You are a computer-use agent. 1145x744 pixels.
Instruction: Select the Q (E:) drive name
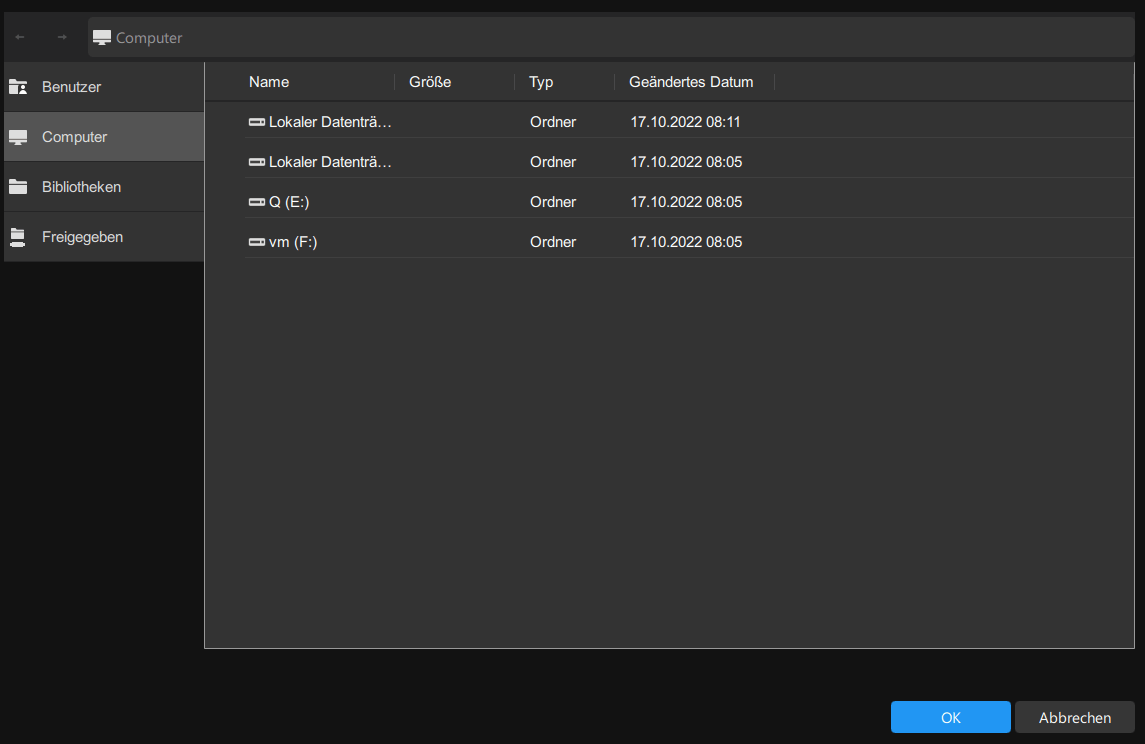(289, 202)
